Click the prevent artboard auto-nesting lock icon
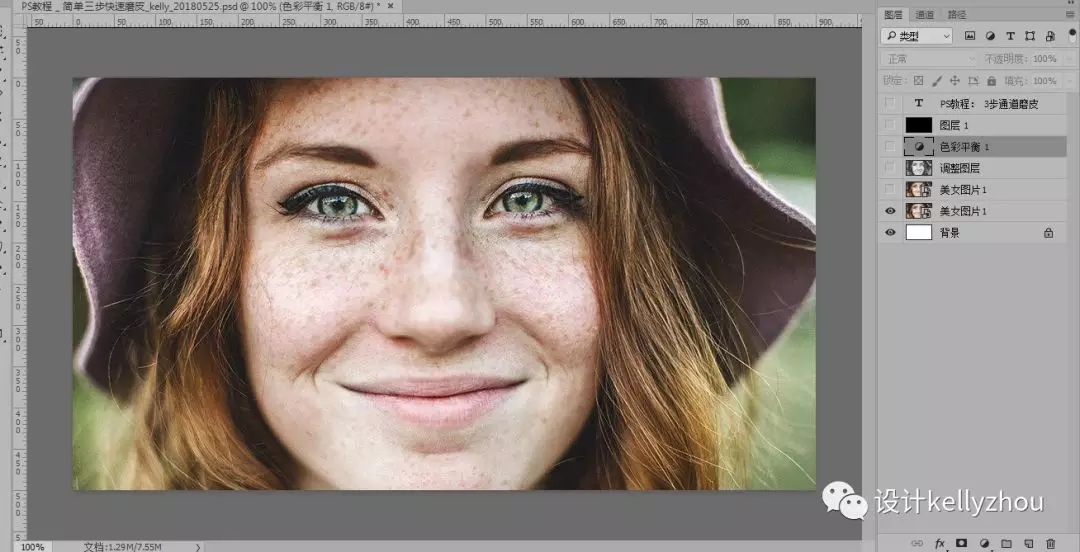 973,81
